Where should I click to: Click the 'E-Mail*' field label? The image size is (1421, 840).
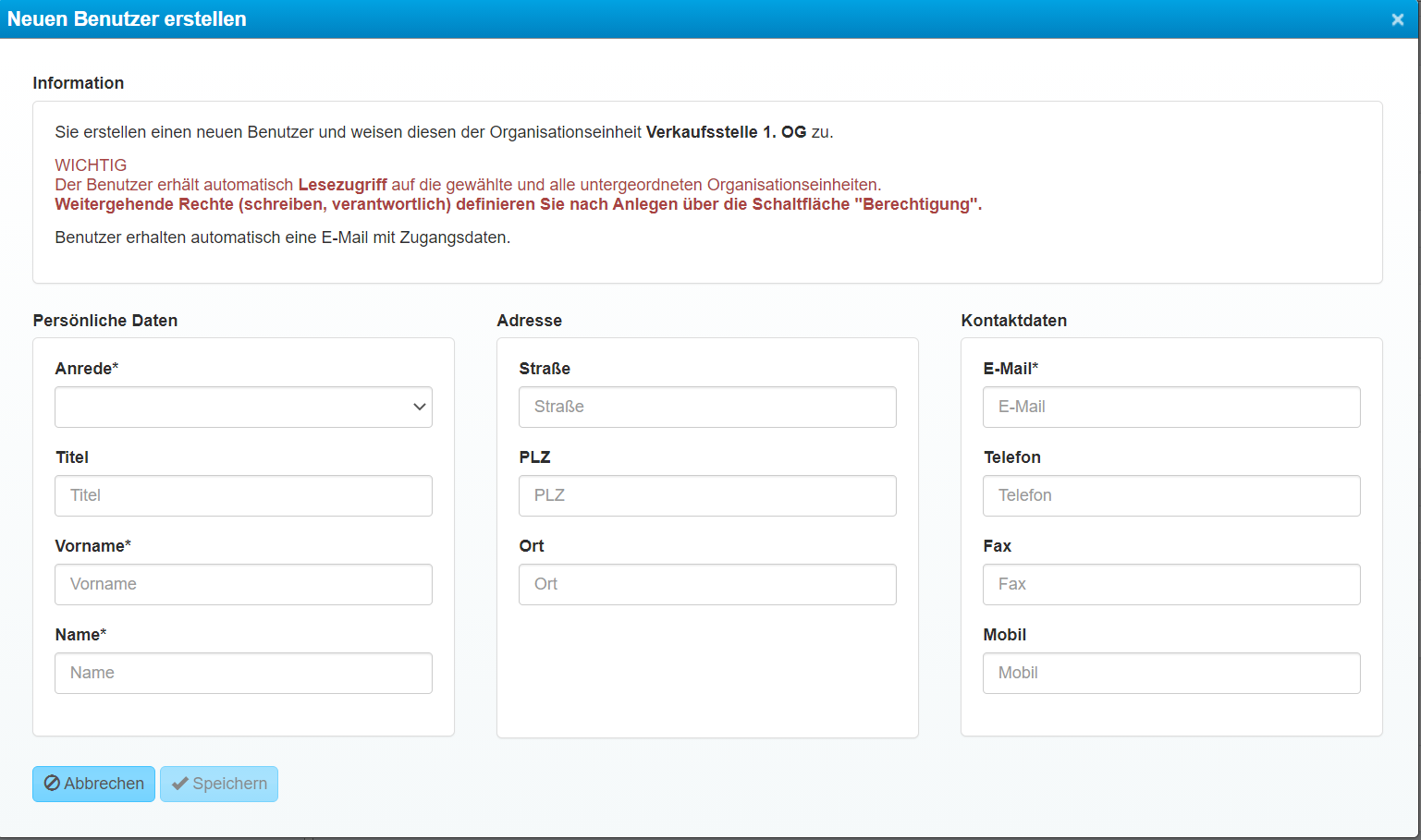1011,369
